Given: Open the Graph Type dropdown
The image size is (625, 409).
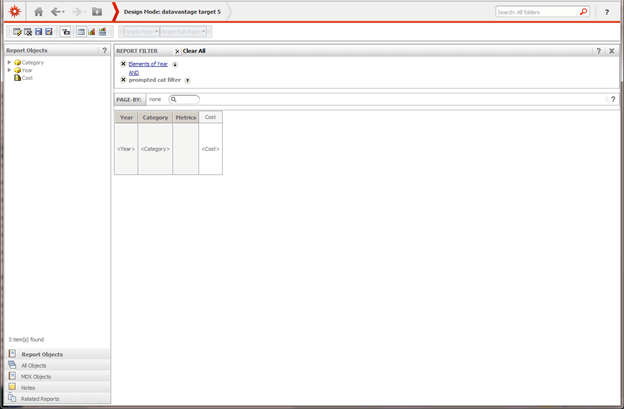Looking at the screenshot, I should (x=141, y=31).
